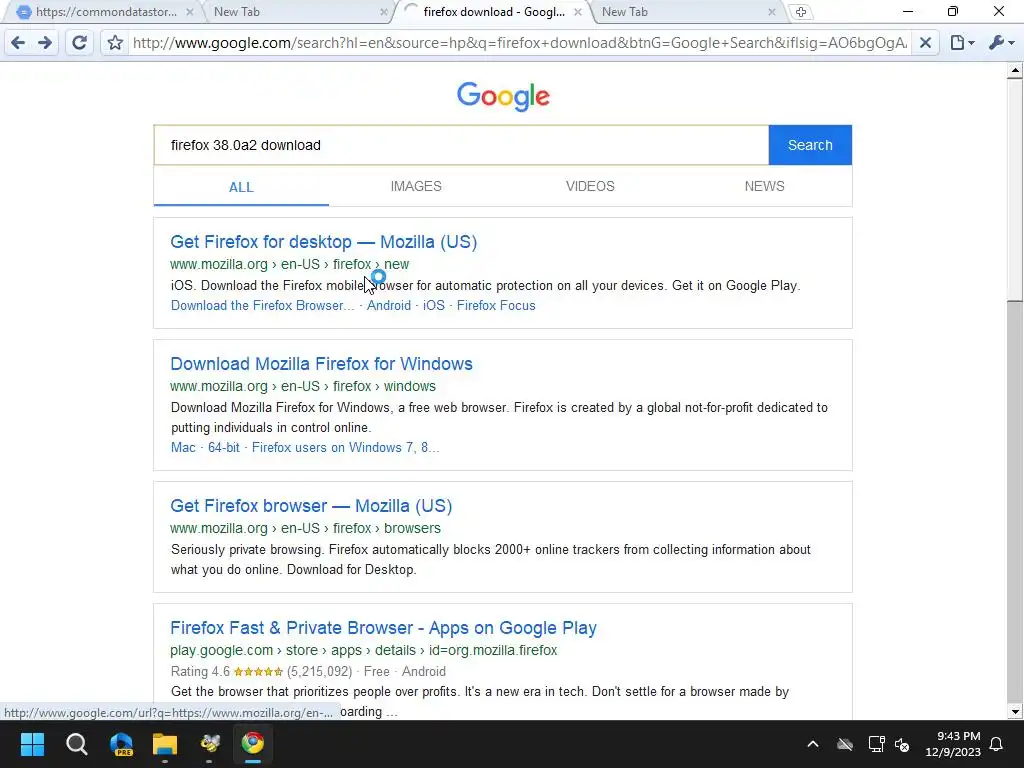Open File Explorer from taskbar
The width and height of the screenshot is (1024, 768).
pyautogui.click(x=165, y=744)
